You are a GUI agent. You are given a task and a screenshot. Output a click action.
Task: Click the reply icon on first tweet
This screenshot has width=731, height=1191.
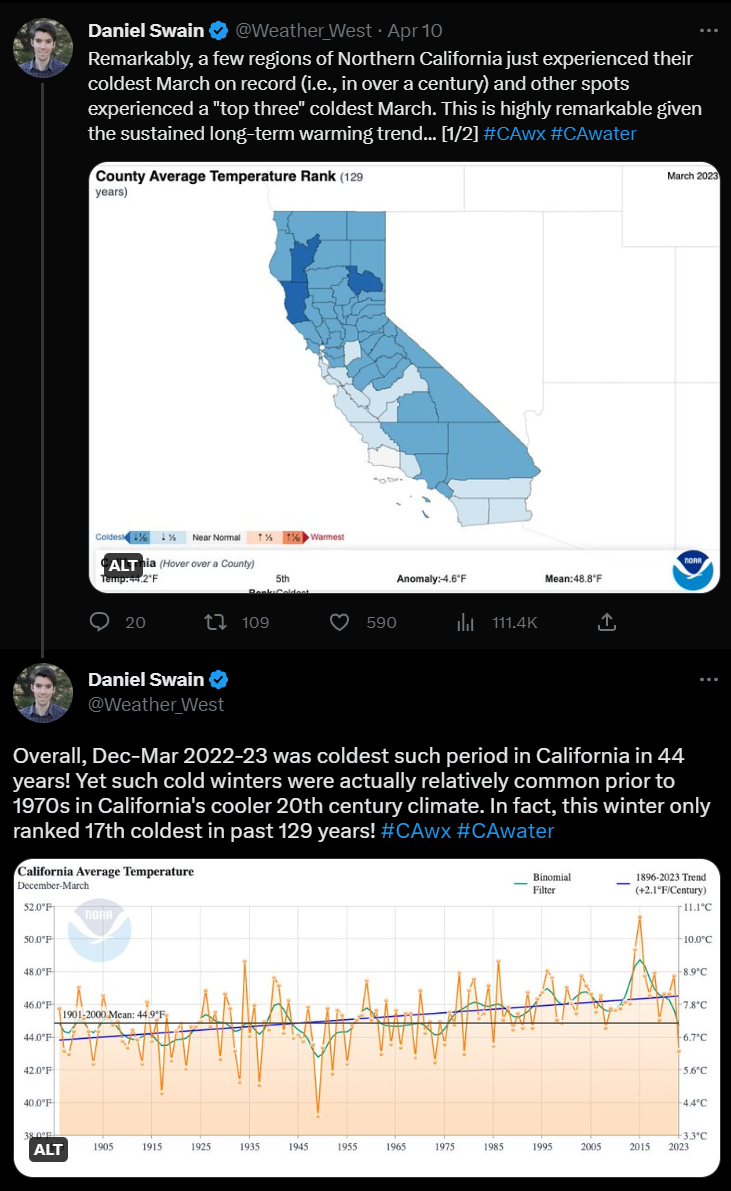(x=100, y=622)
